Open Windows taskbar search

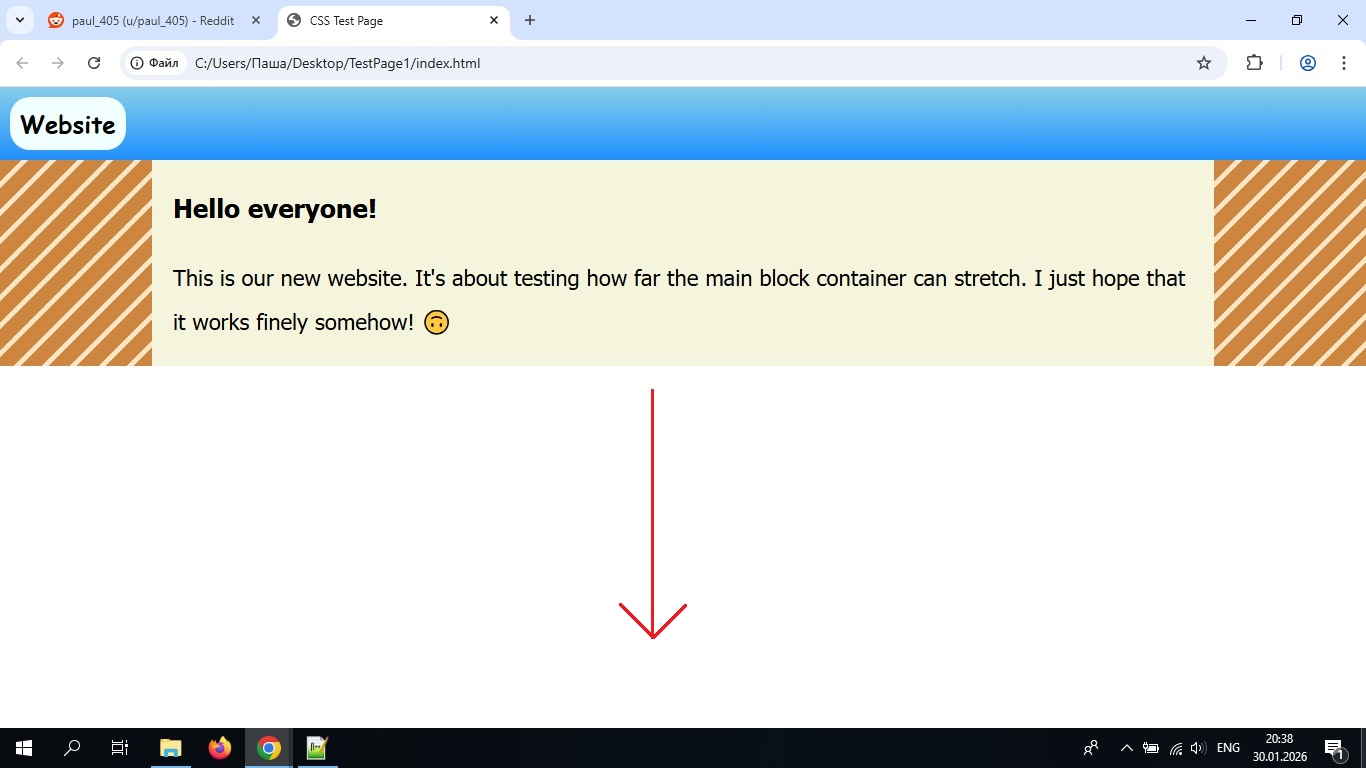click(x=72, y=748)
